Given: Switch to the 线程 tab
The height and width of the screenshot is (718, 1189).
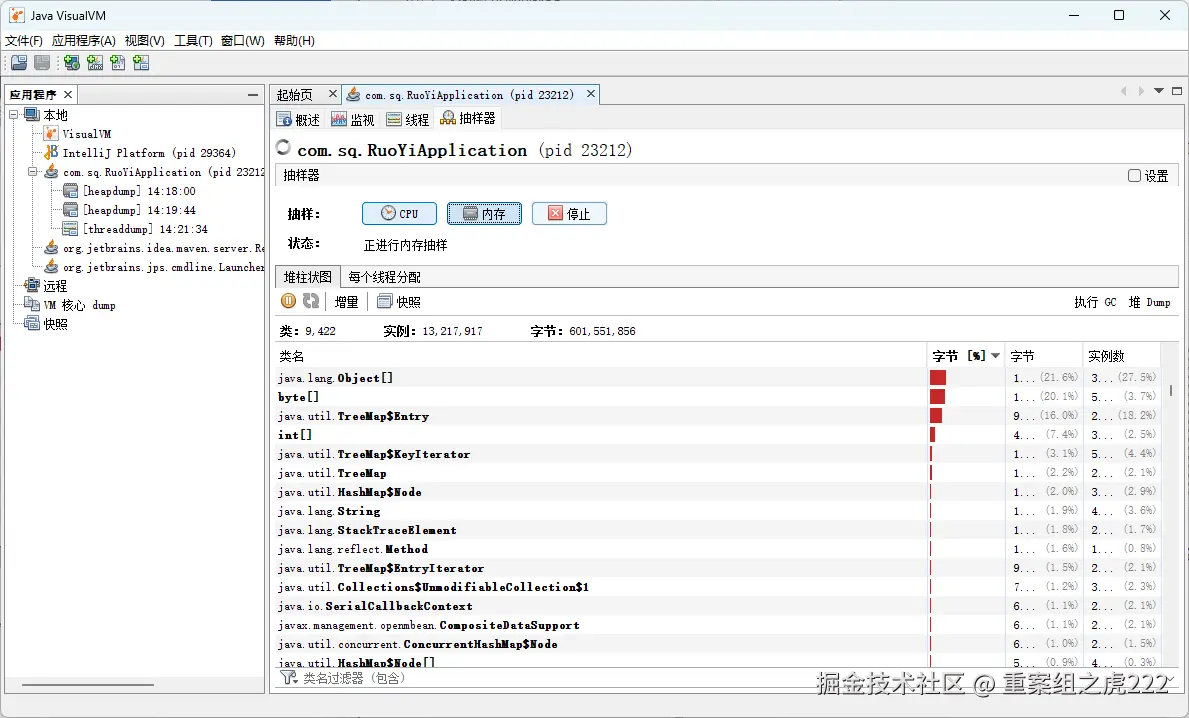Looking at the screenshot, I should click(408, 119).
